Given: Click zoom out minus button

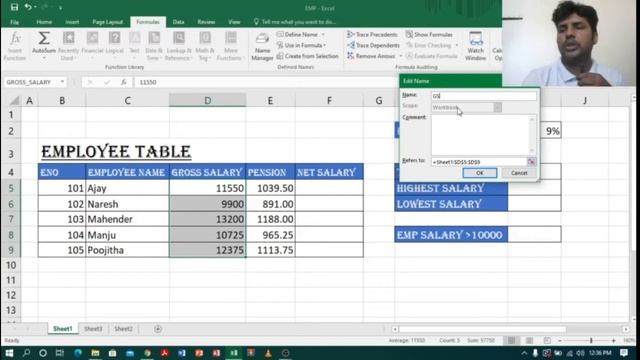Looking at the screenshot, I should pos(560,340).
